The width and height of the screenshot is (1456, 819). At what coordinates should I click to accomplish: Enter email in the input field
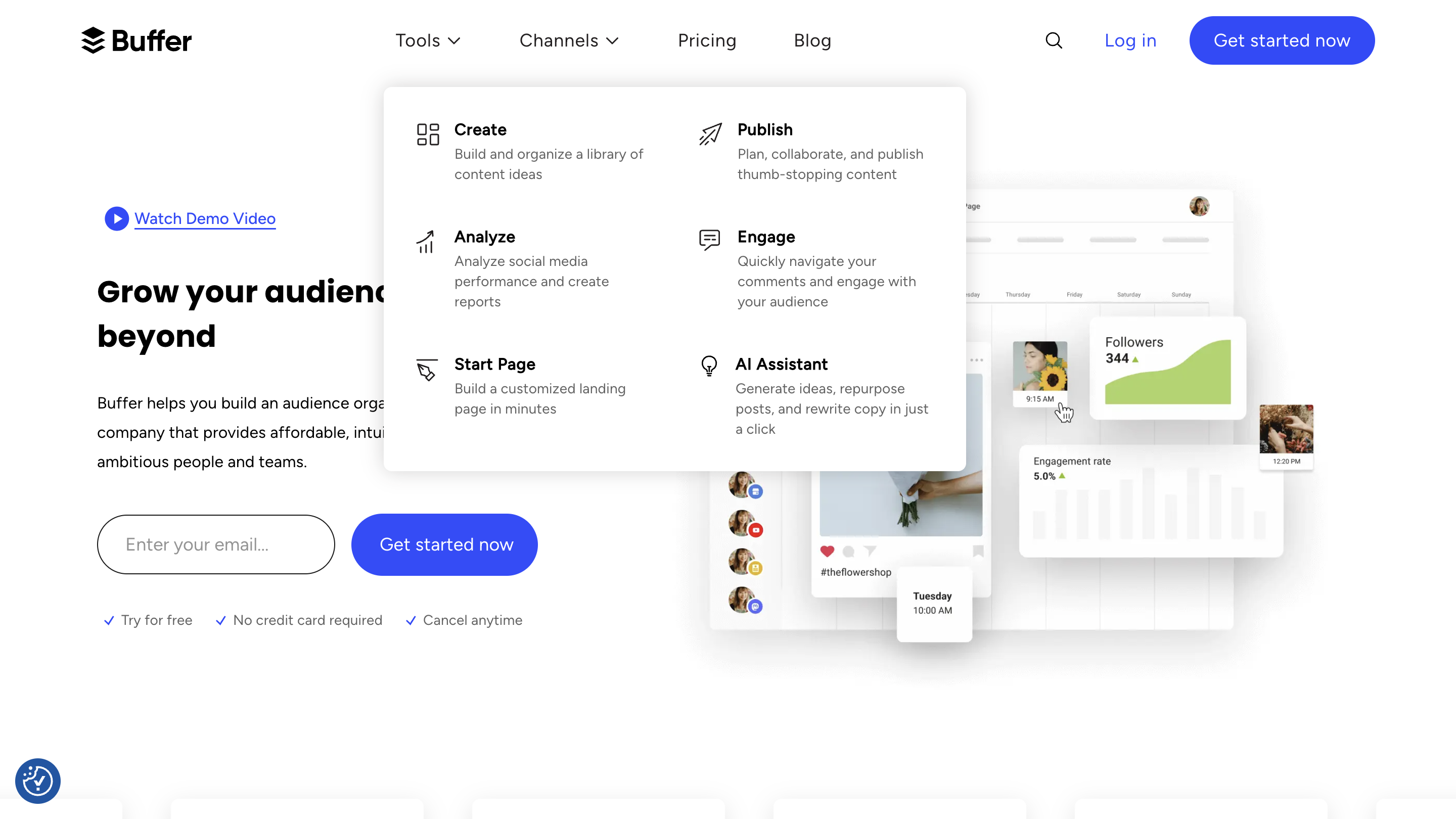pyautogui.click(x=216, y=544)
